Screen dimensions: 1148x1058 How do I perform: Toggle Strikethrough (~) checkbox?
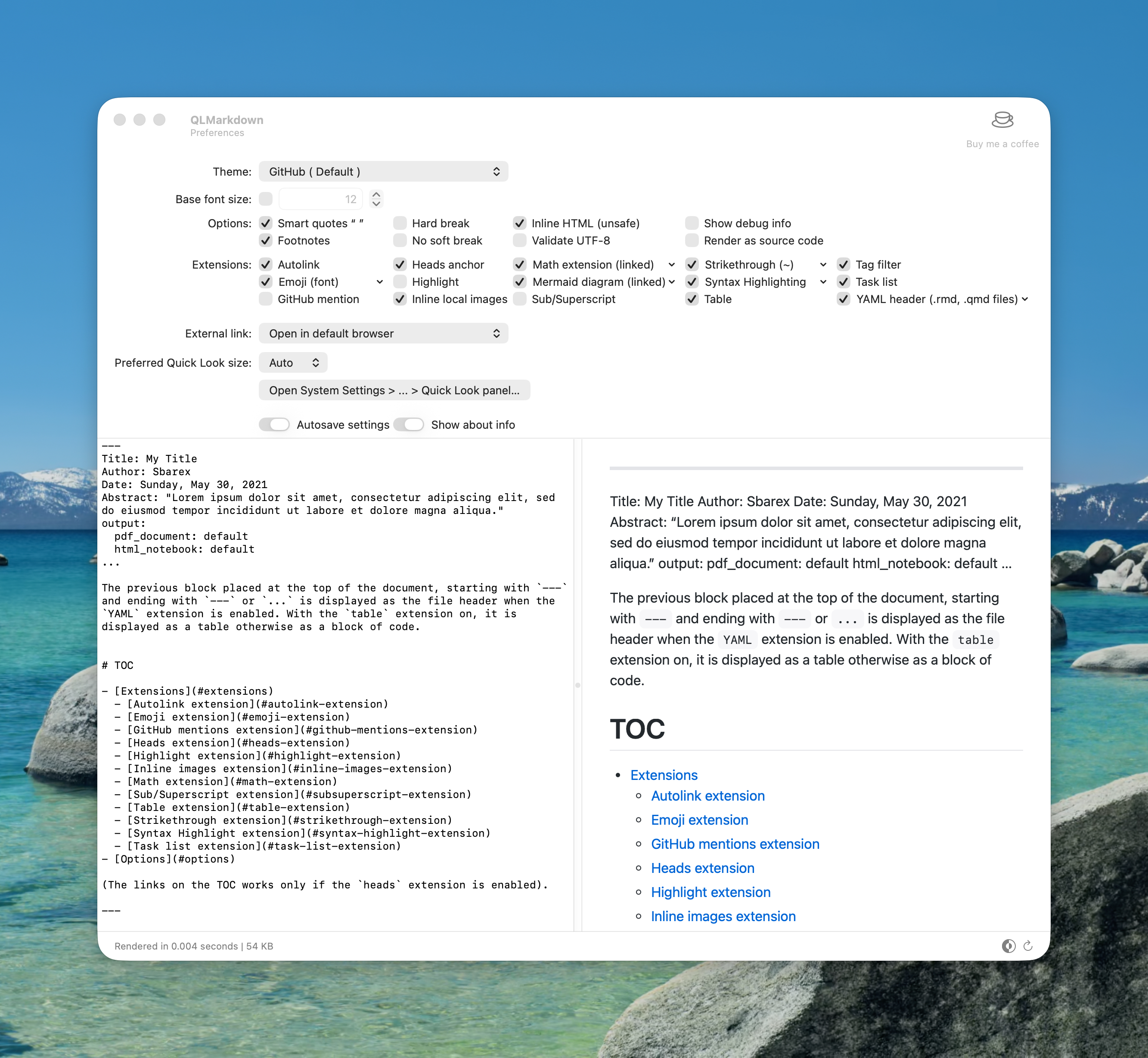(692, 264)
